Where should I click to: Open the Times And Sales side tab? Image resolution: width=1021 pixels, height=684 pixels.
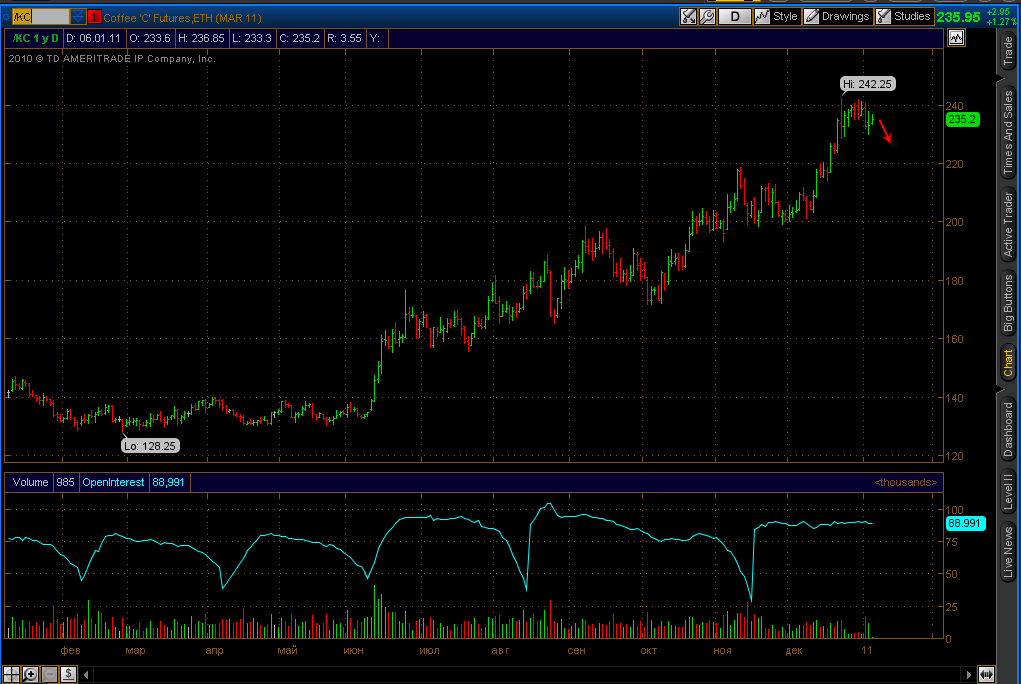click(1008, 133)
